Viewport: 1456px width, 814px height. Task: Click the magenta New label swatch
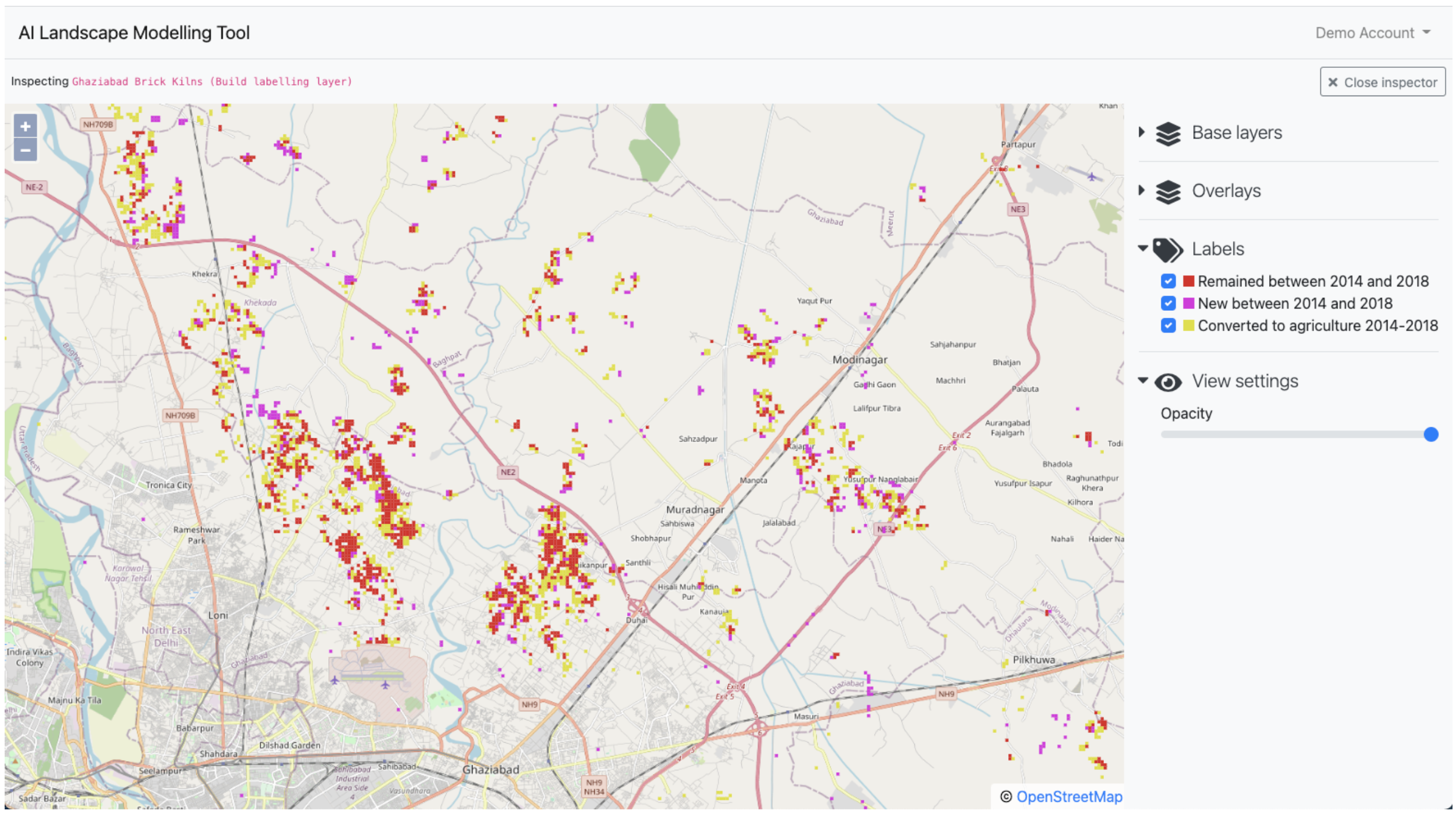tap(1188, 303)
